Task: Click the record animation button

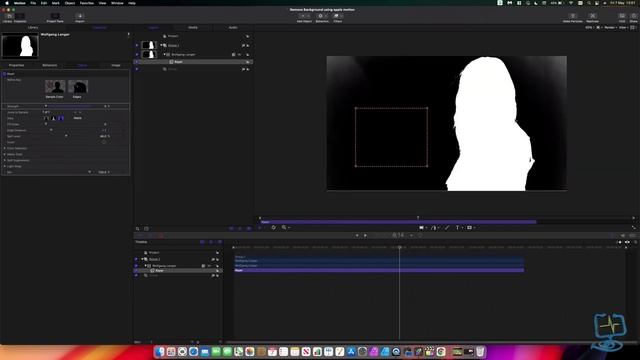Action: click(x=160, y=236)
